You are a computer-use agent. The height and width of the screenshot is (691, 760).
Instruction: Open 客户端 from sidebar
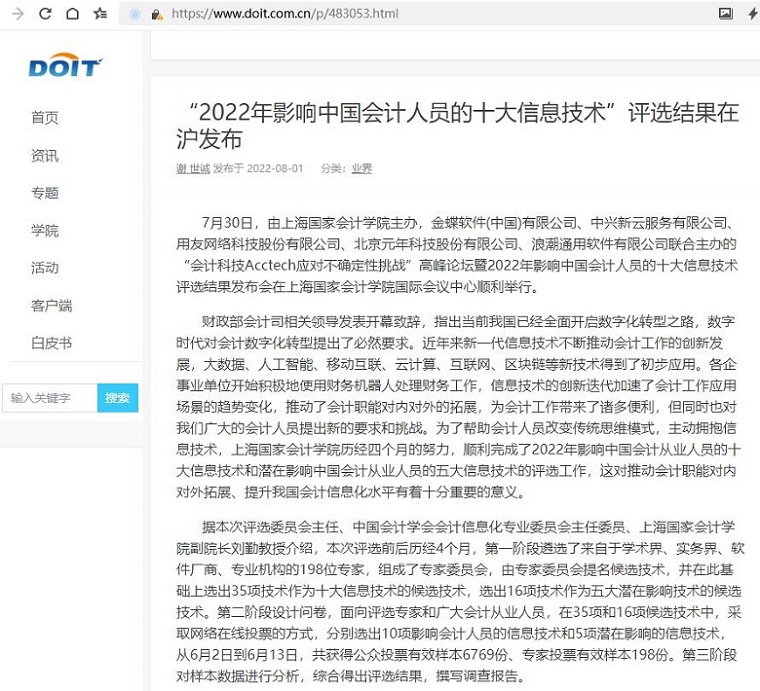coord(51,305)
